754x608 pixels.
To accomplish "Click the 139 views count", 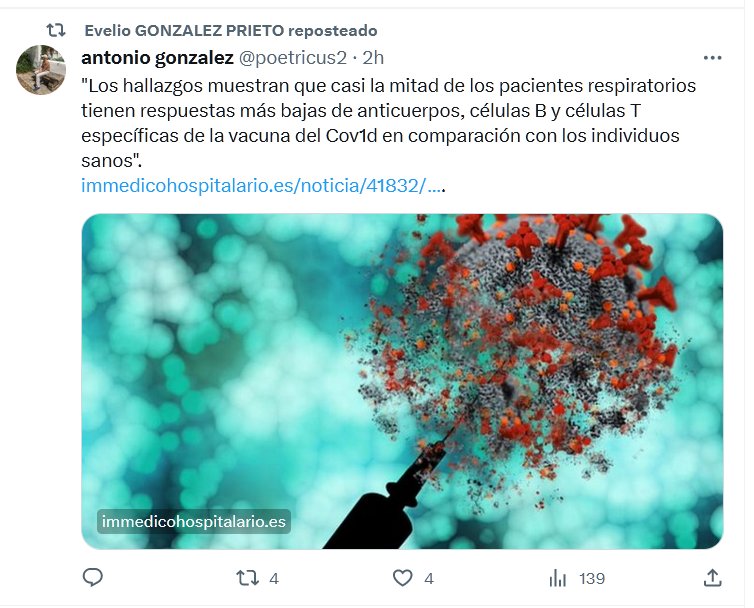I will click(591, 578).
